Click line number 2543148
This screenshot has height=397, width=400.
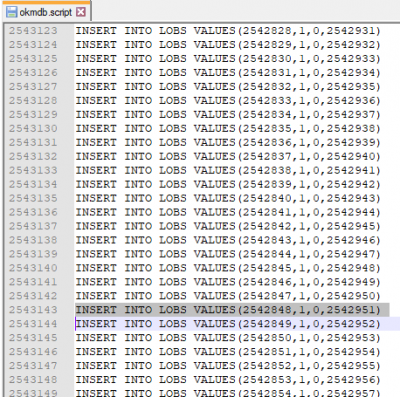[x=33, y=379]
